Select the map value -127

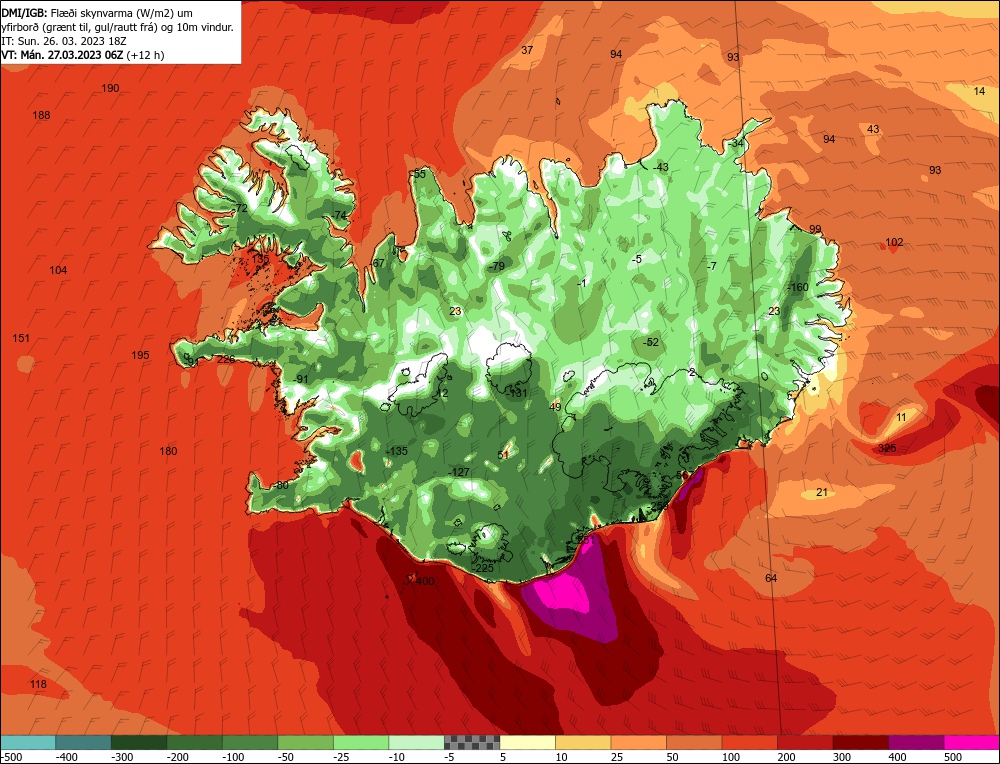point(459,472)
